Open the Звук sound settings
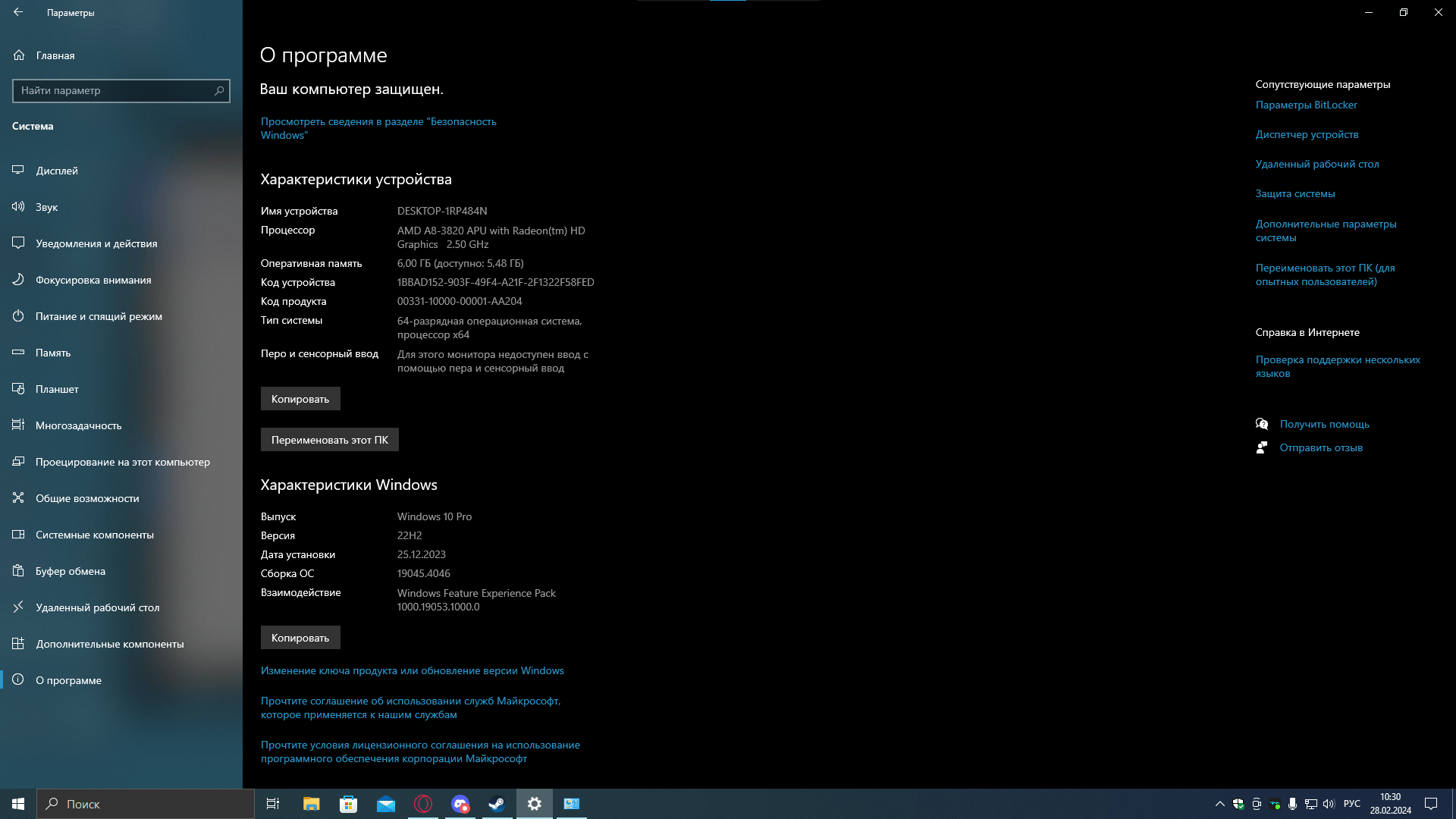This screenshot has width=1456, height=819. [46, 207]
